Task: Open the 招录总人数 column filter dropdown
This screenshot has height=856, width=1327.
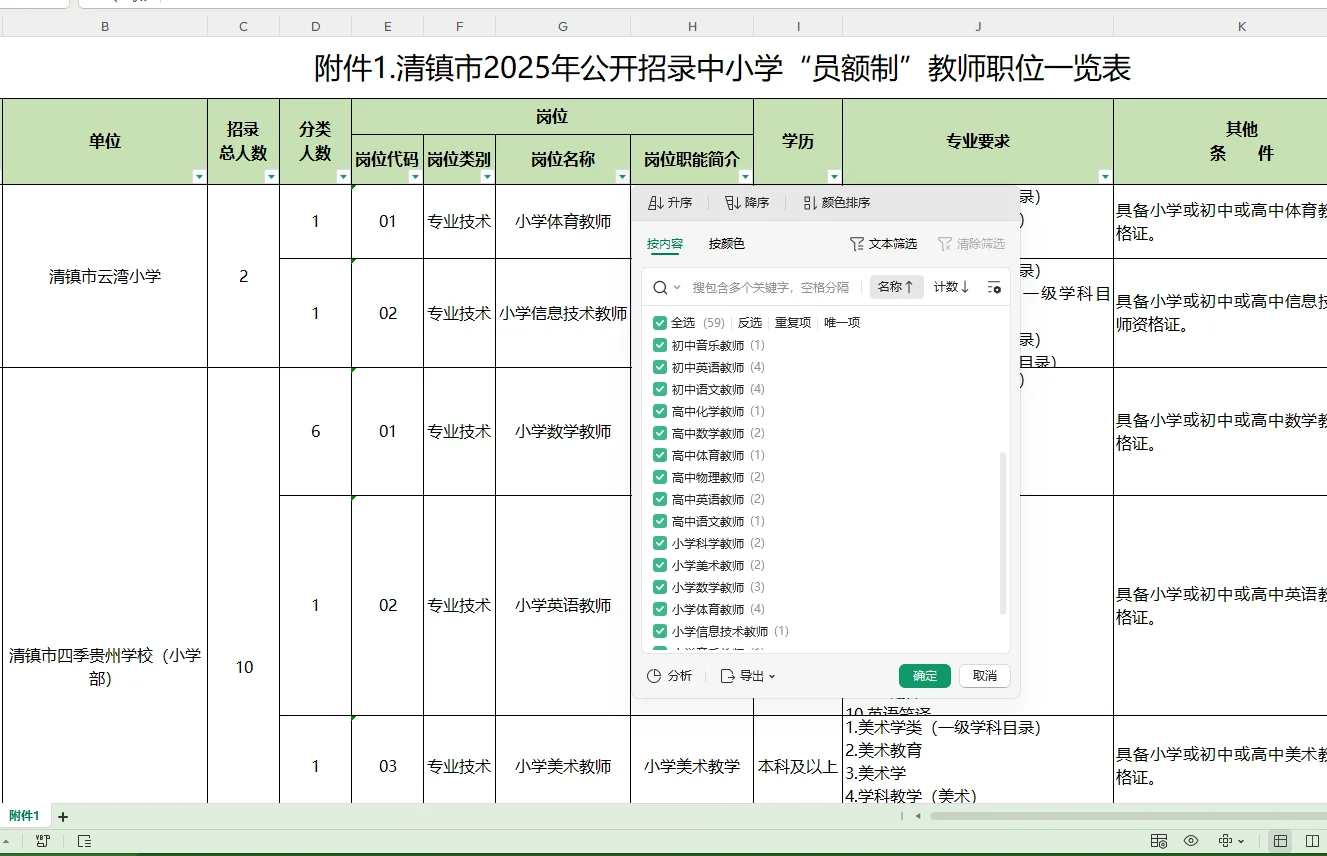Action: click(x=271, y=176)
